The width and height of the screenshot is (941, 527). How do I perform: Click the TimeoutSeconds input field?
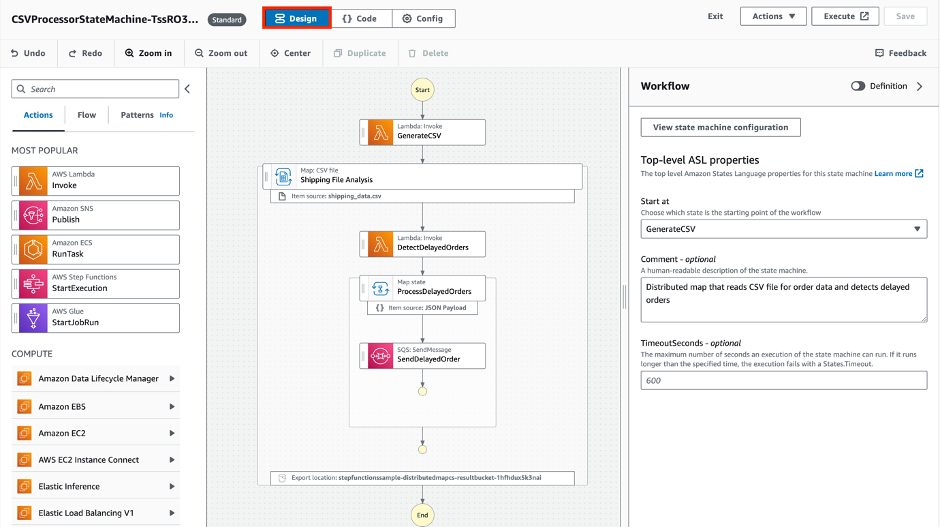pyautogui.click(x=784, y=381)
